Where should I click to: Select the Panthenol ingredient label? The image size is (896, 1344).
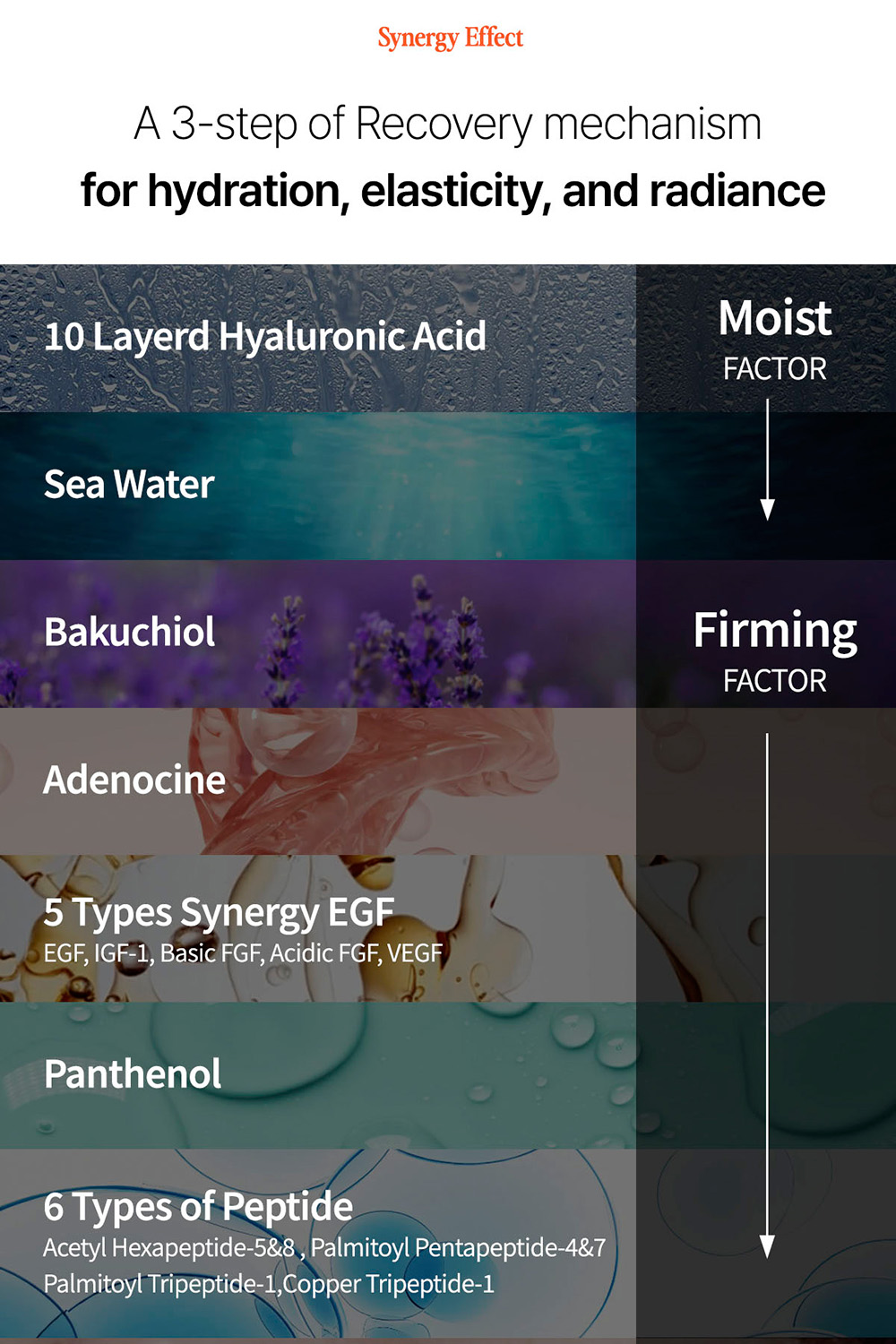click(133, 1074)
